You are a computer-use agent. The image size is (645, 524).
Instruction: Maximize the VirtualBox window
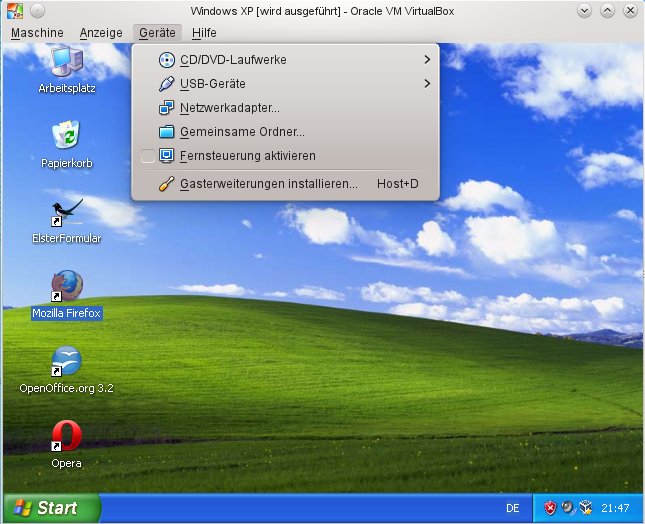point(607,11)
